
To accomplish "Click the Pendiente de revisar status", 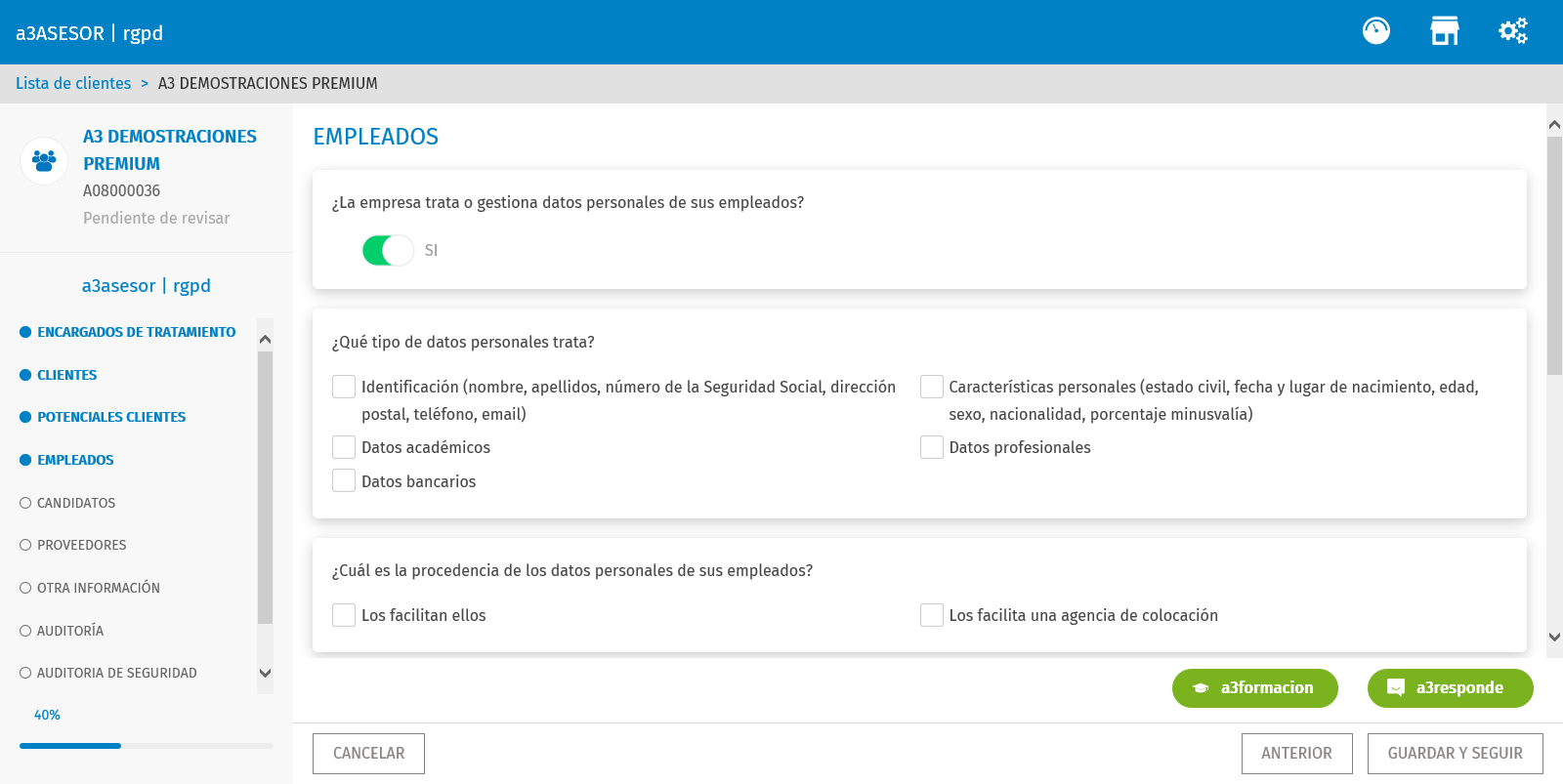I will pyautogui.click(x=156, y=218).
